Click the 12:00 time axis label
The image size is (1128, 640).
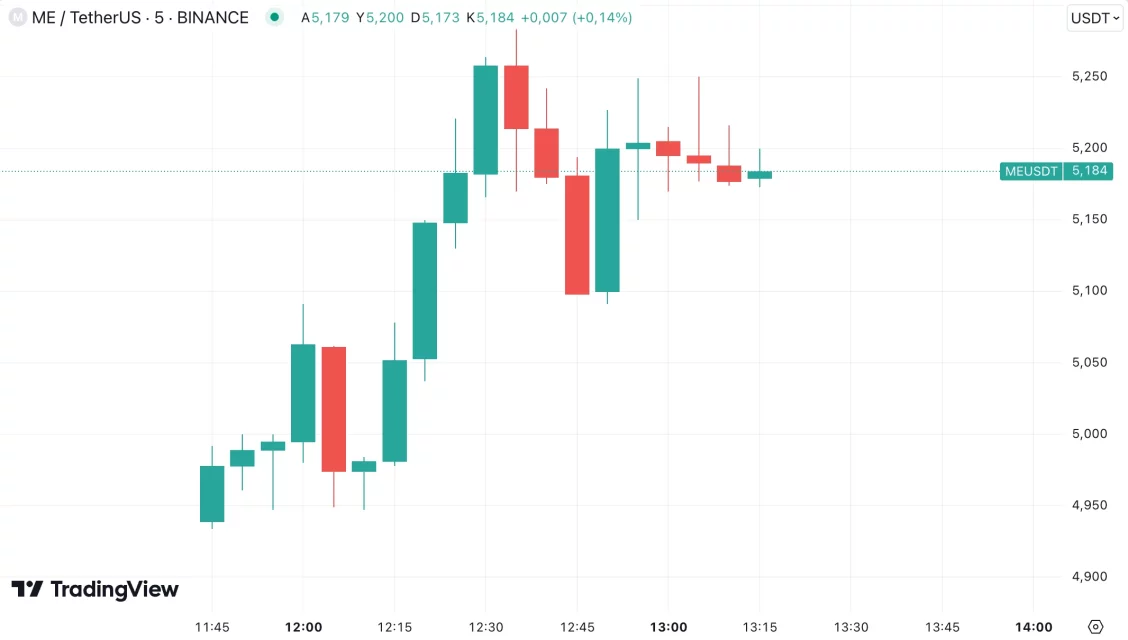coord(303,627)
